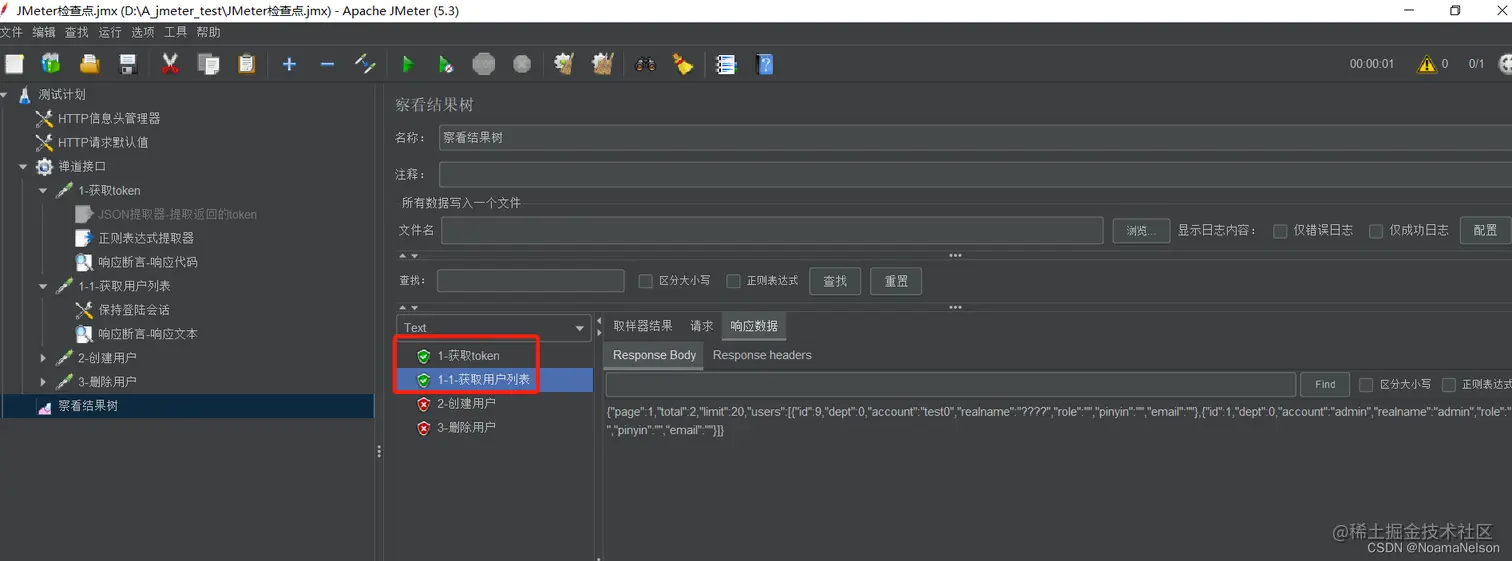
Task: Click the 查找 search button
Action: coord(835,281)
